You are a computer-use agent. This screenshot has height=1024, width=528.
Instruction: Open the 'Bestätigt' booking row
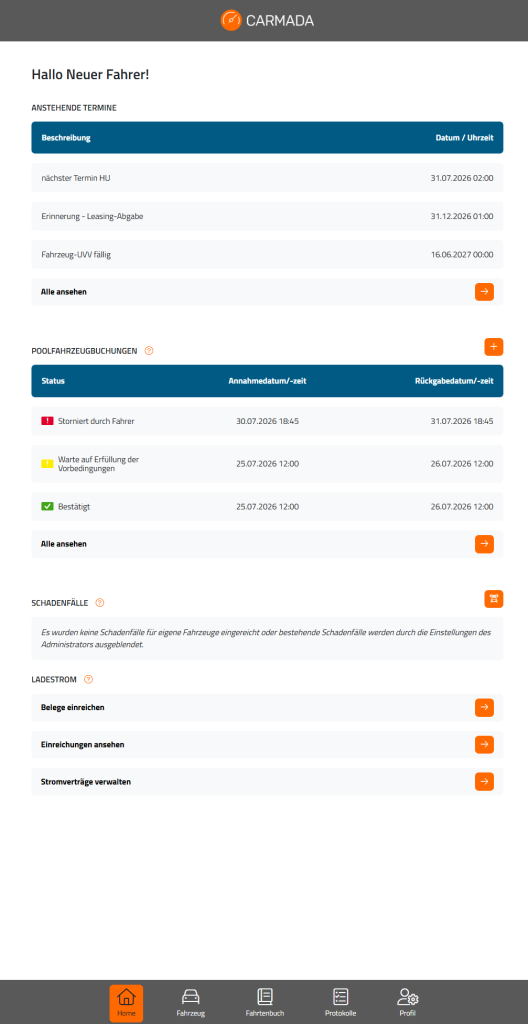point(267,506)
